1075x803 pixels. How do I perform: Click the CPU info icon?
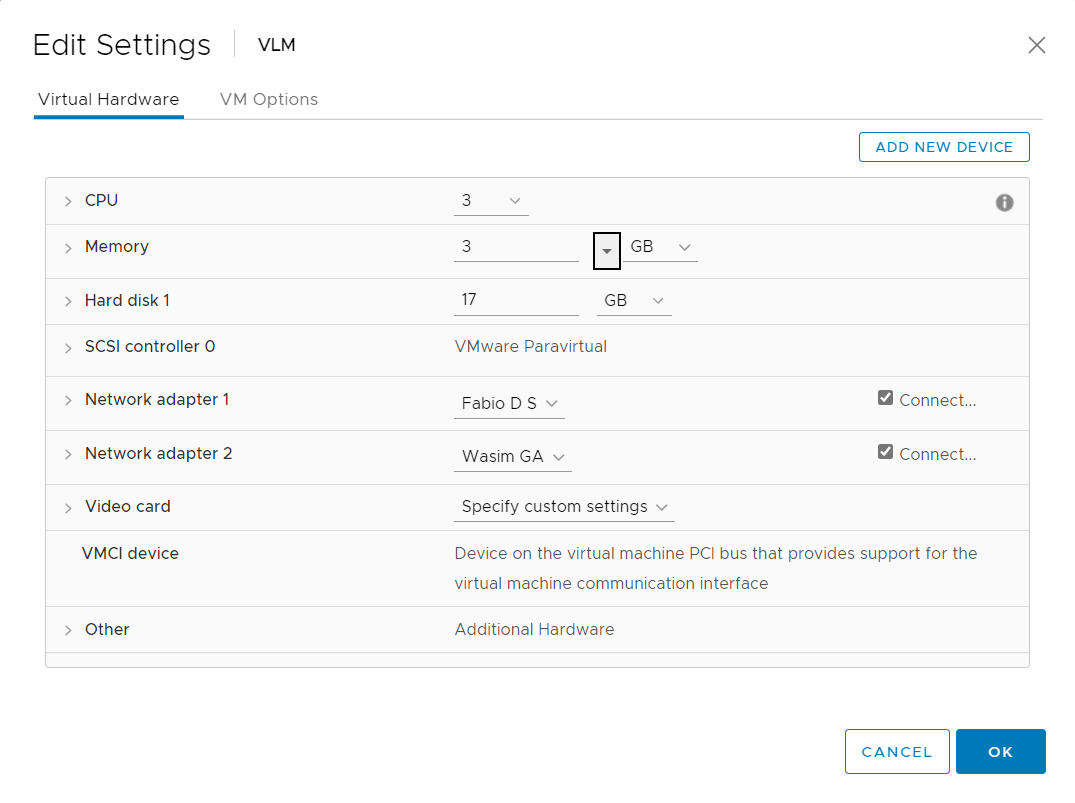(x=1004, y=202)
